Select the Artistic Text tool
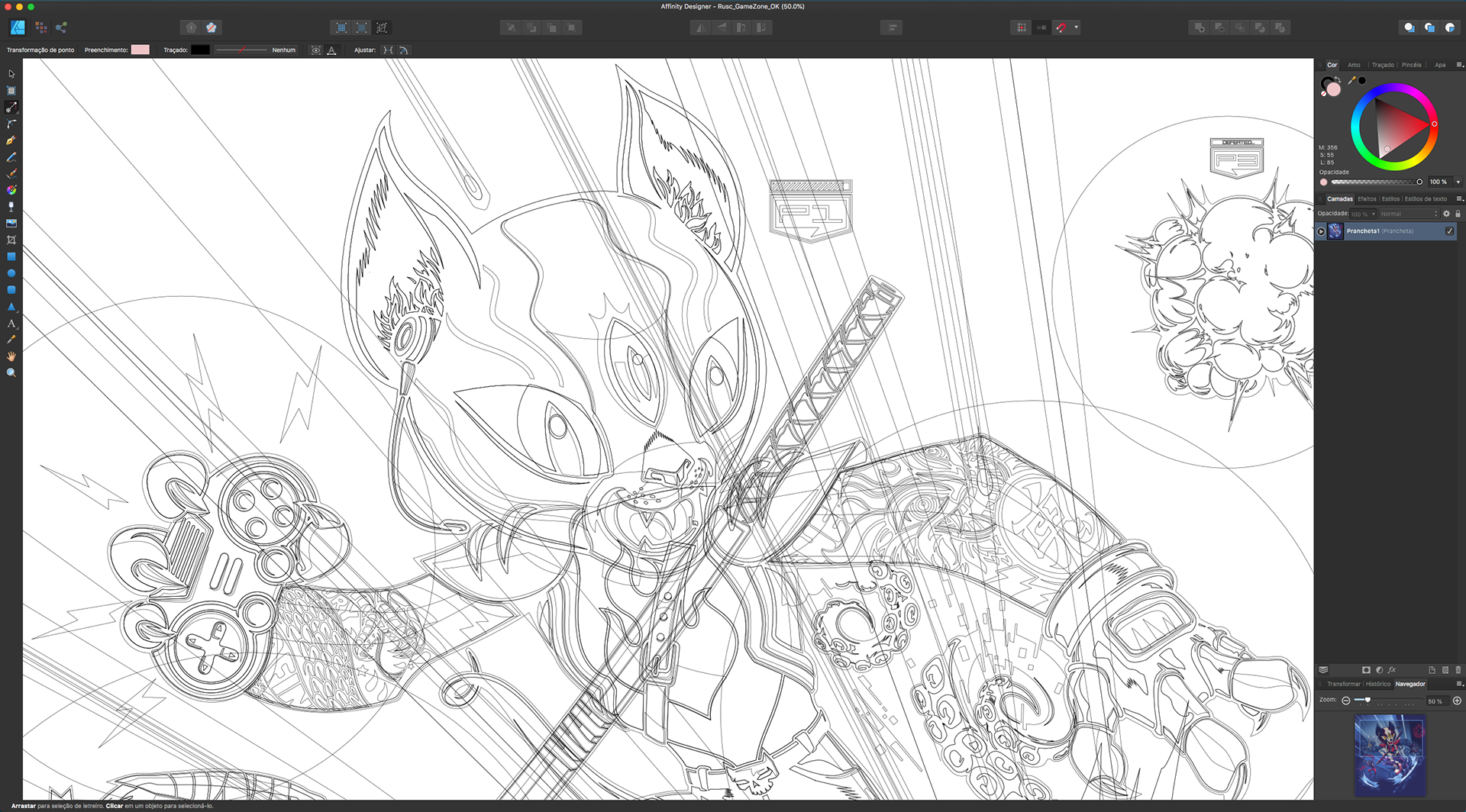This screenshot has width=1466, height=812. (x=11, y=324)
